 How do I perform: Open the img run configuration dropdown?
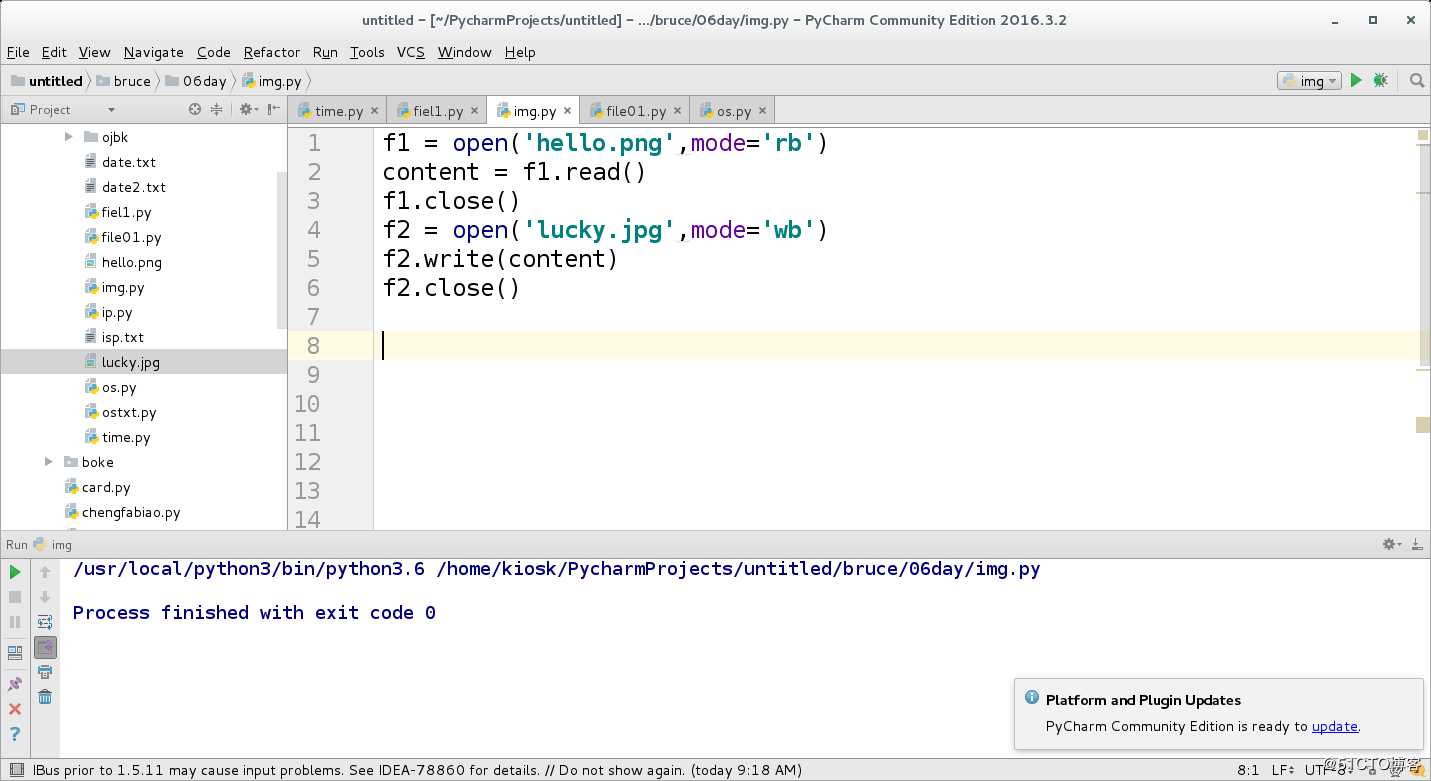1309,81
